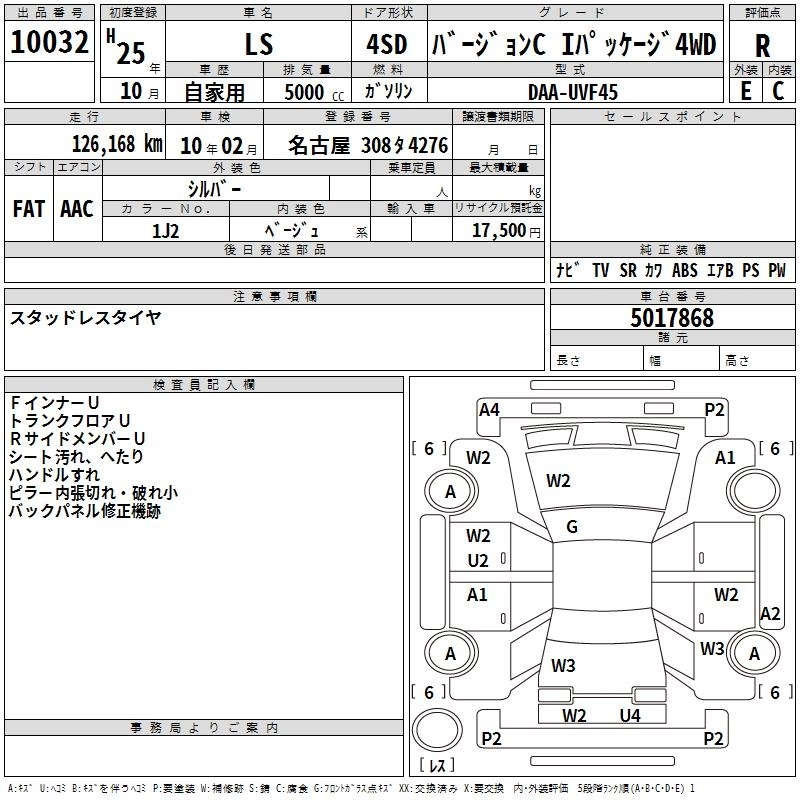Select the mileage 126,168 km
This screenshot has height=800, width=800.
point(117,144)
